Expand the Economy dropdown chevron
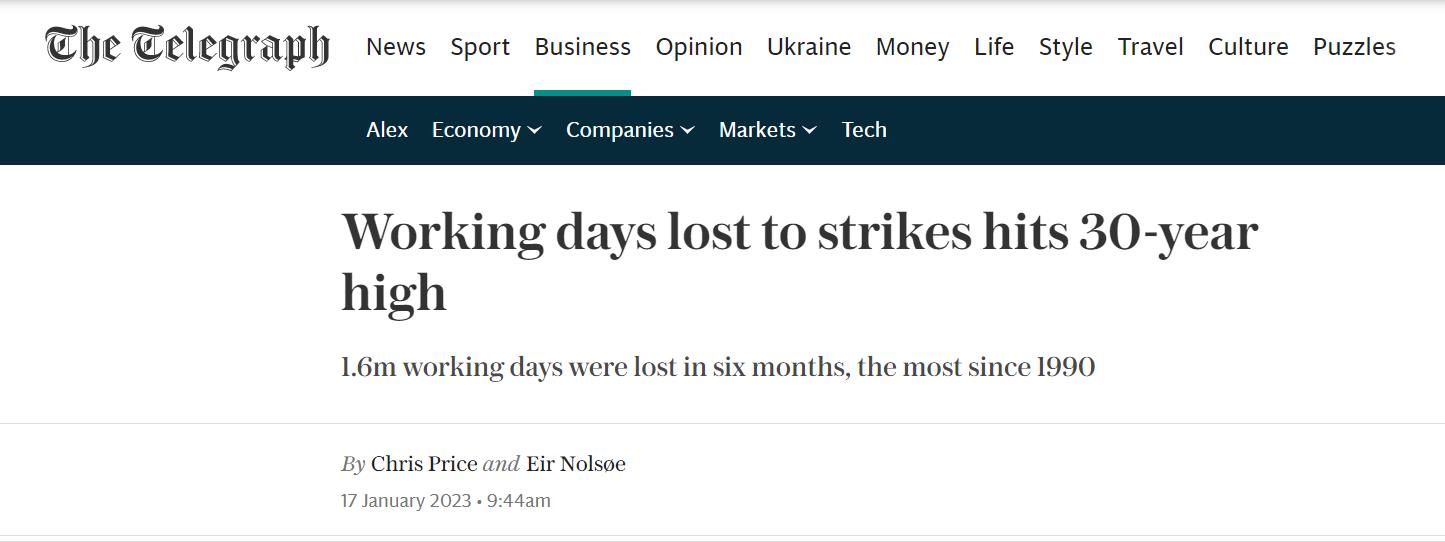The width and height of the screenshot is (1445, 542). point(535,130)
